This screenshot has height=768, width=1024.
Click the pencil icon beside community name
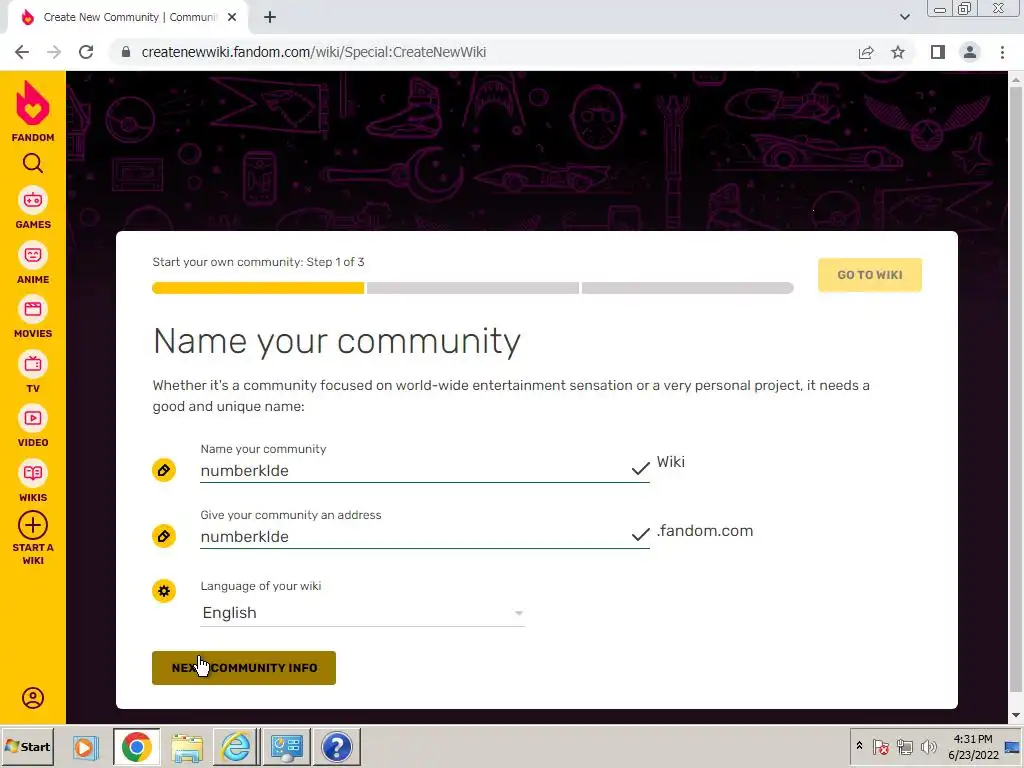click(x=164, y=470)
